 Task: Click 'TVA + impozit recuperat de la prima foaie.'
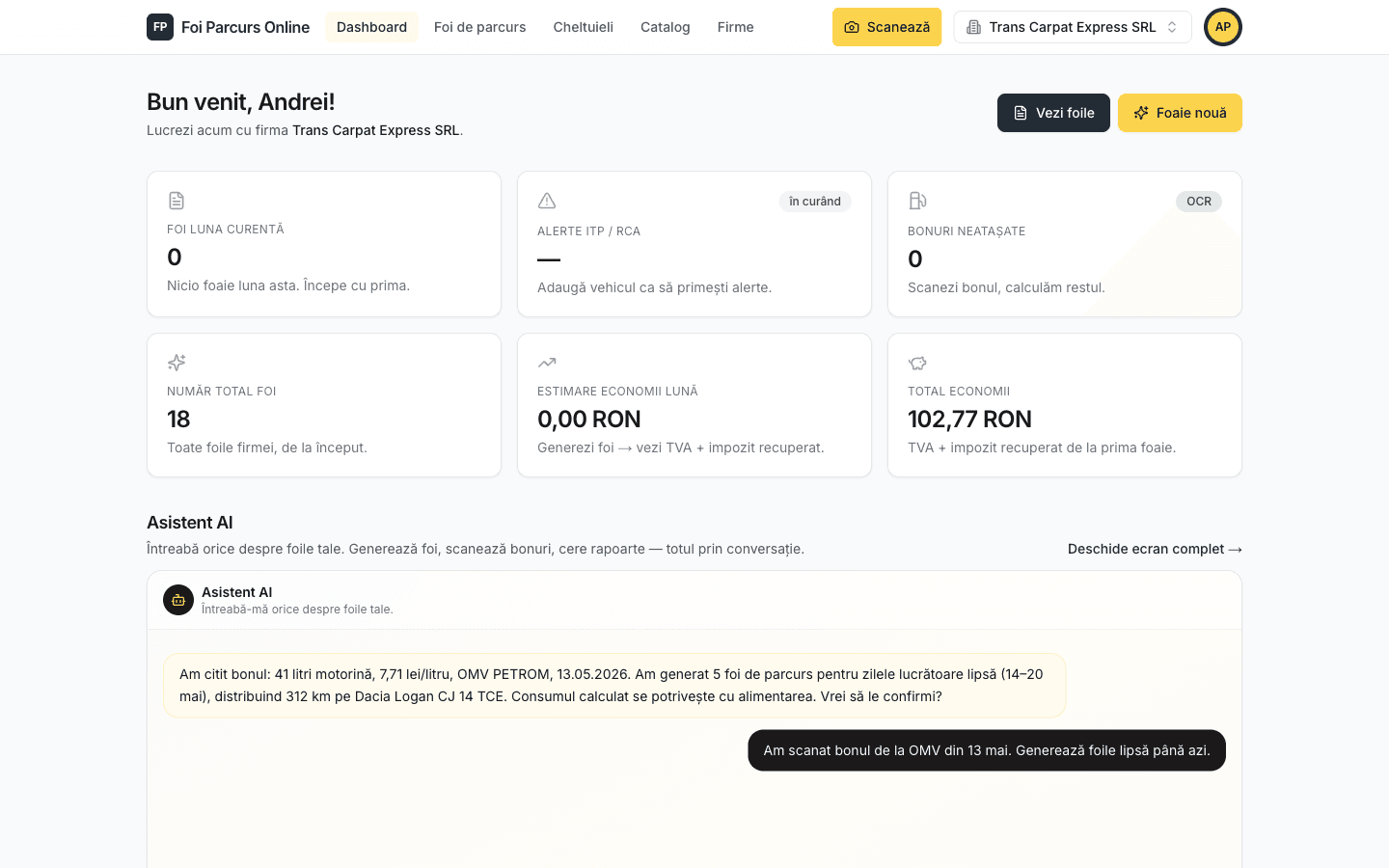[1042, 448]
